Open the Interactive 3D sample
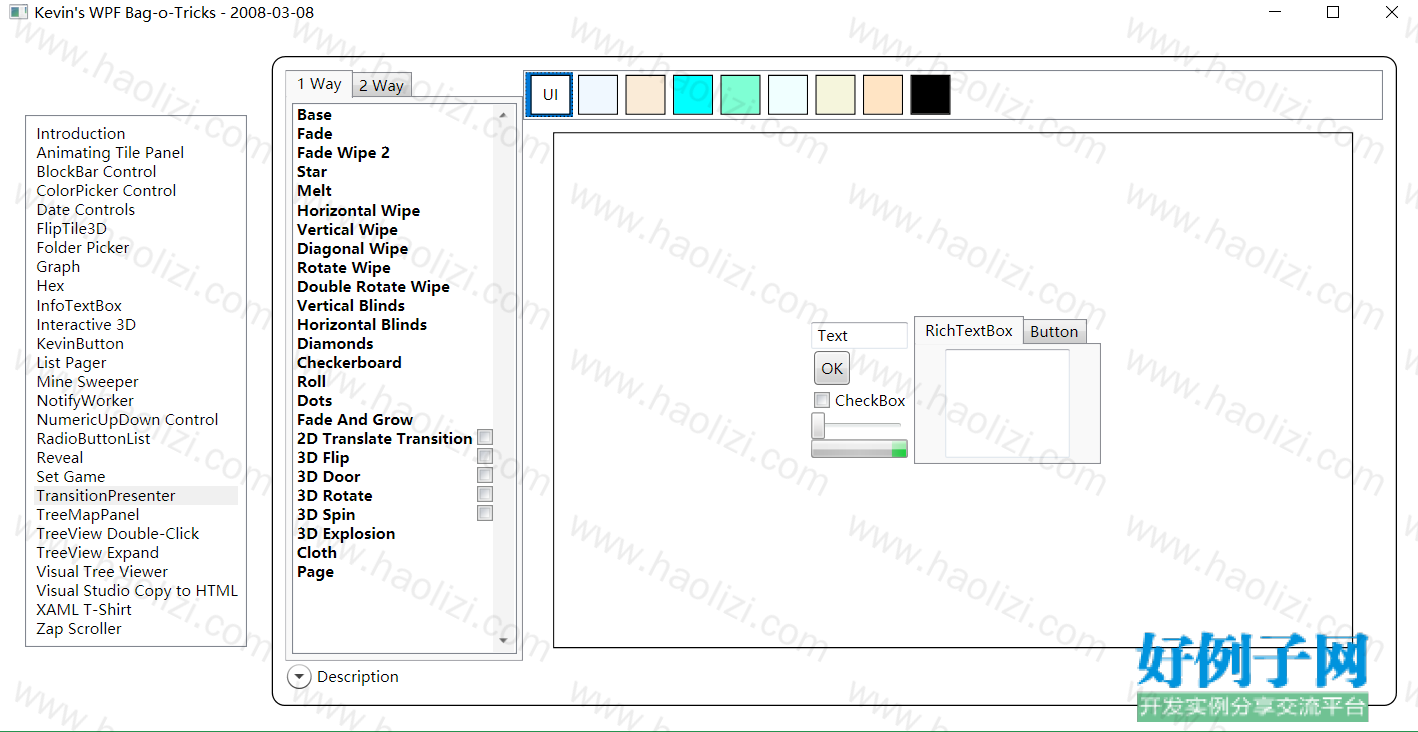 (x=86, y=325)
